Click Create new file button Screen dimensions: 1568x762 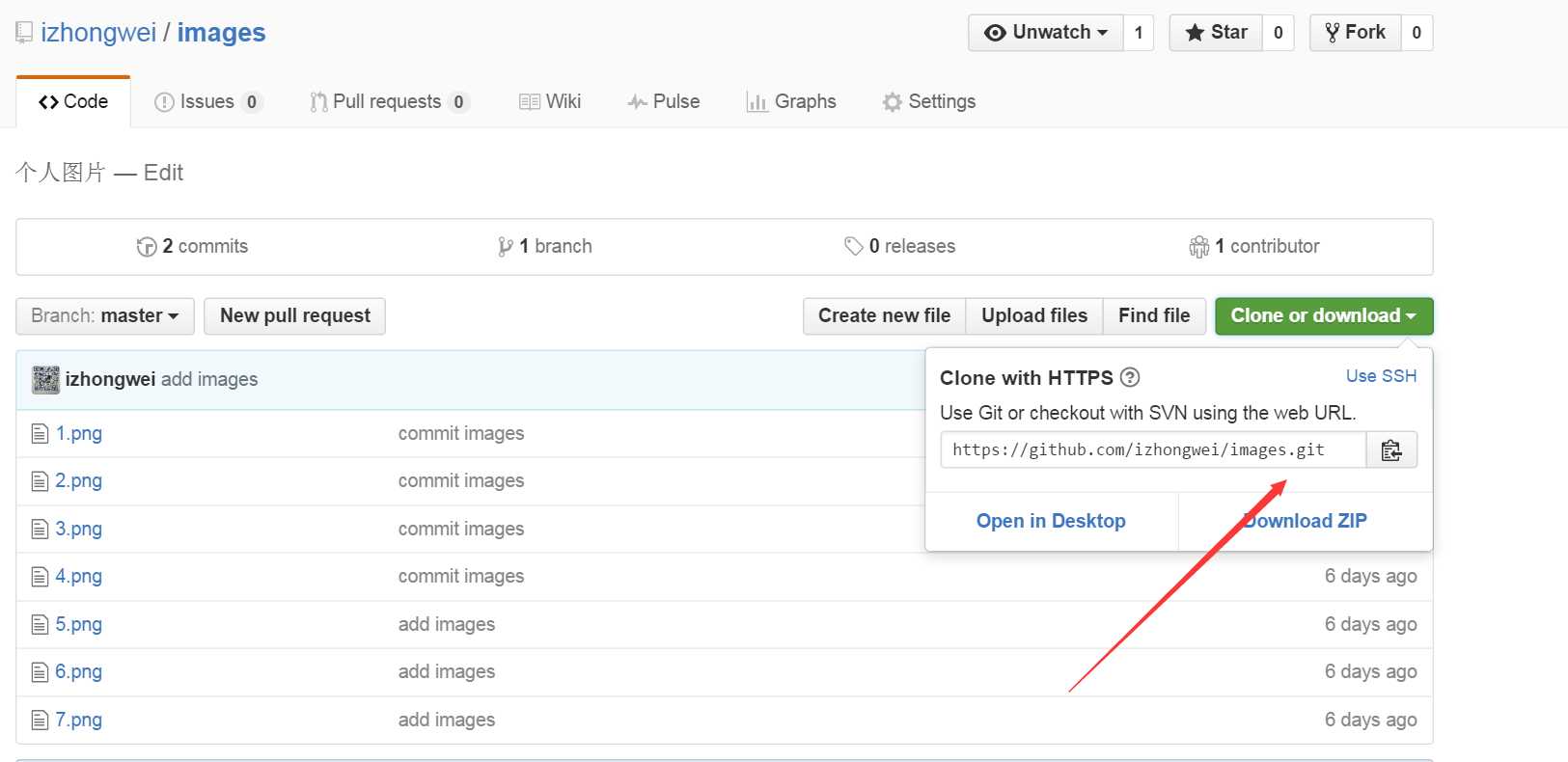[x=885, y=316]
